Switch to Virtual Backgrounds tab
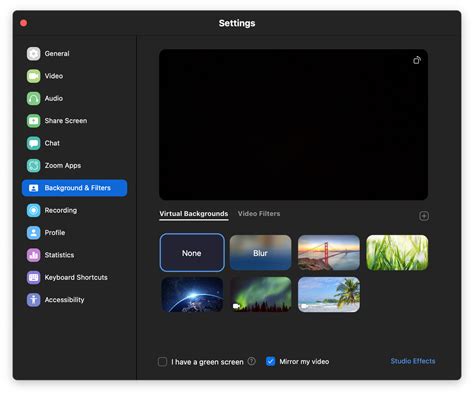 pos(194,214)
